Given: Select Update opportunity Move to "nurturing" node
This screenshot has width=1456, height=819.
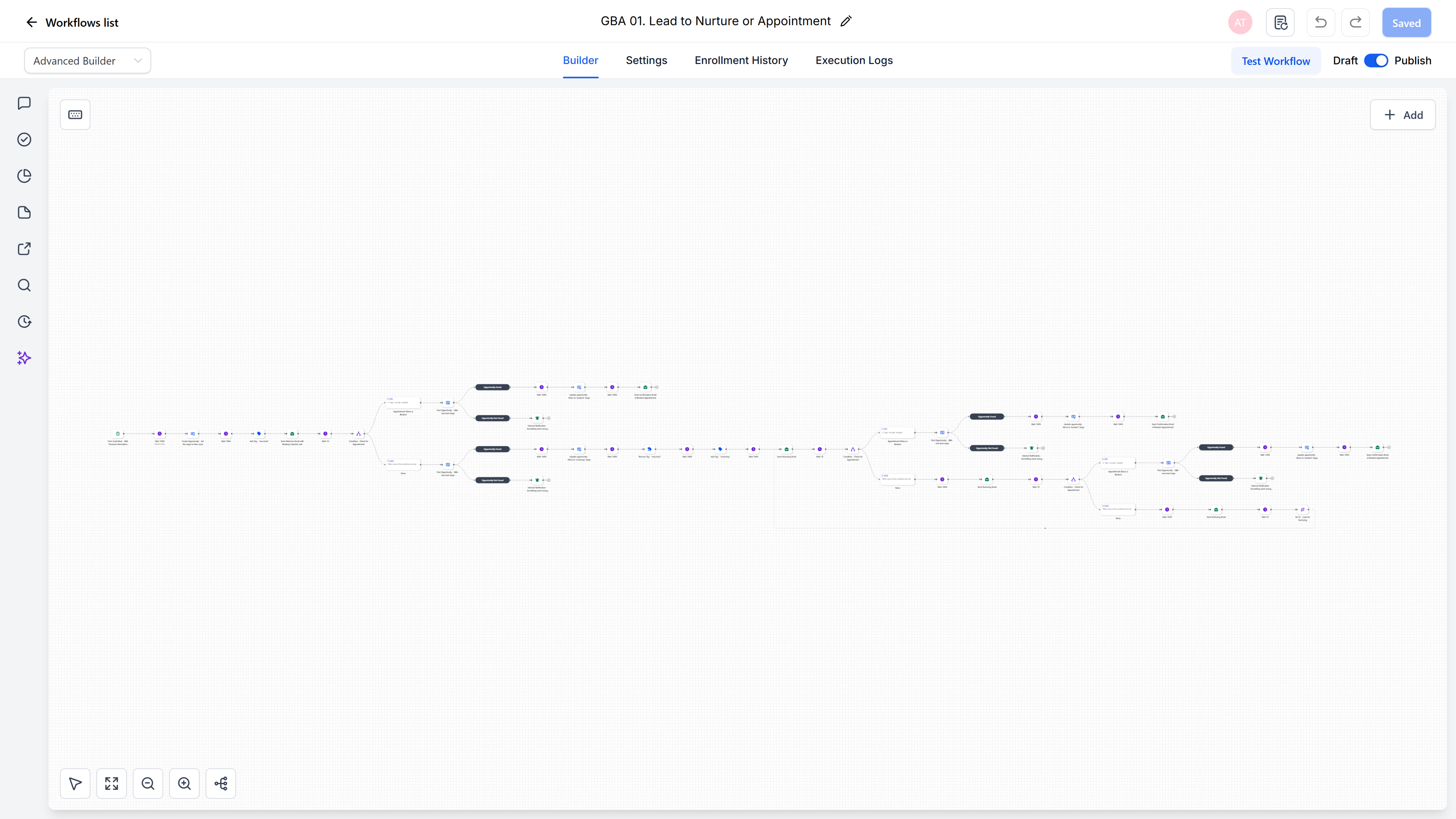Looking at the screenshot, I should point(579,449).
